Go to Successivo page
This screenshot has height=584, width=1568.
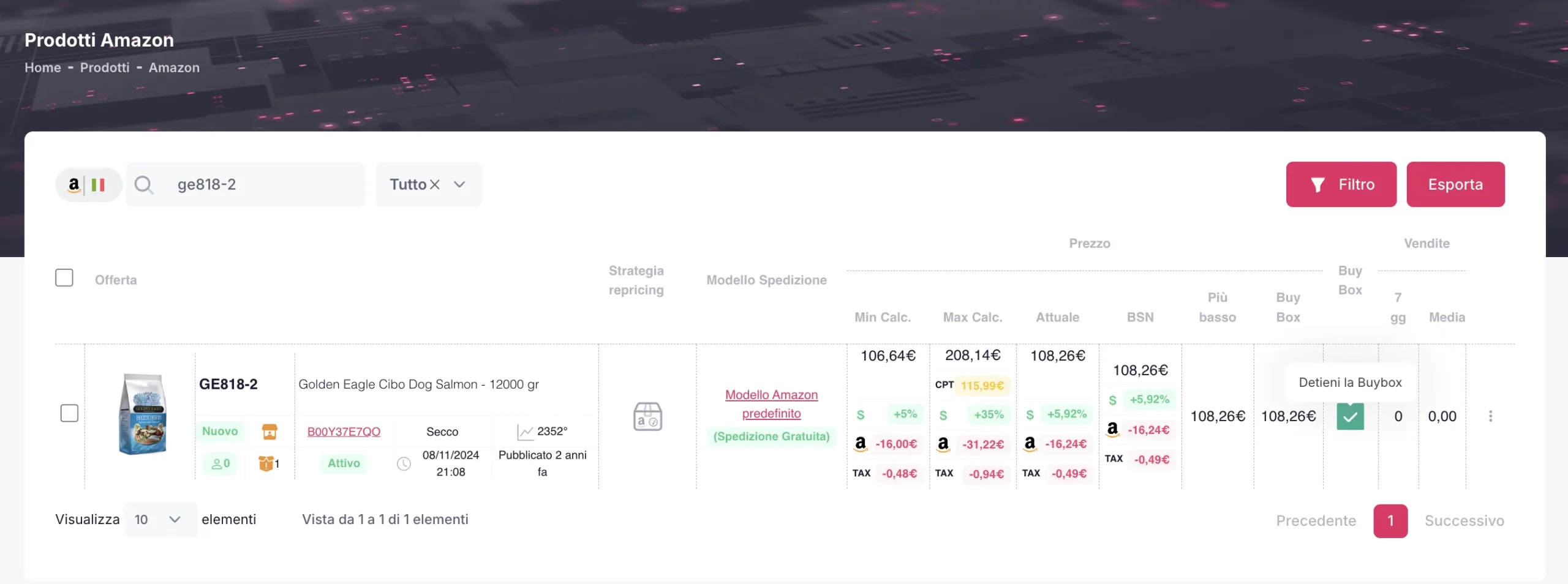tap(1464, 520)
